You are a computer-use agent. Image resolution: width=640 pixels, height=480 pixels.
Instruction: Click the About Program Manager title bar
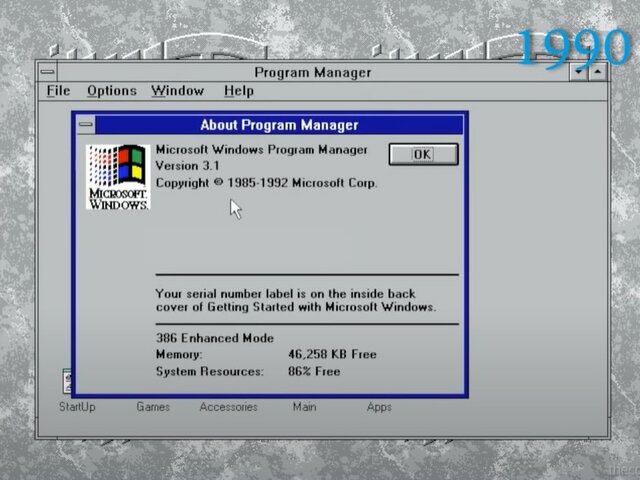[279, 125]
